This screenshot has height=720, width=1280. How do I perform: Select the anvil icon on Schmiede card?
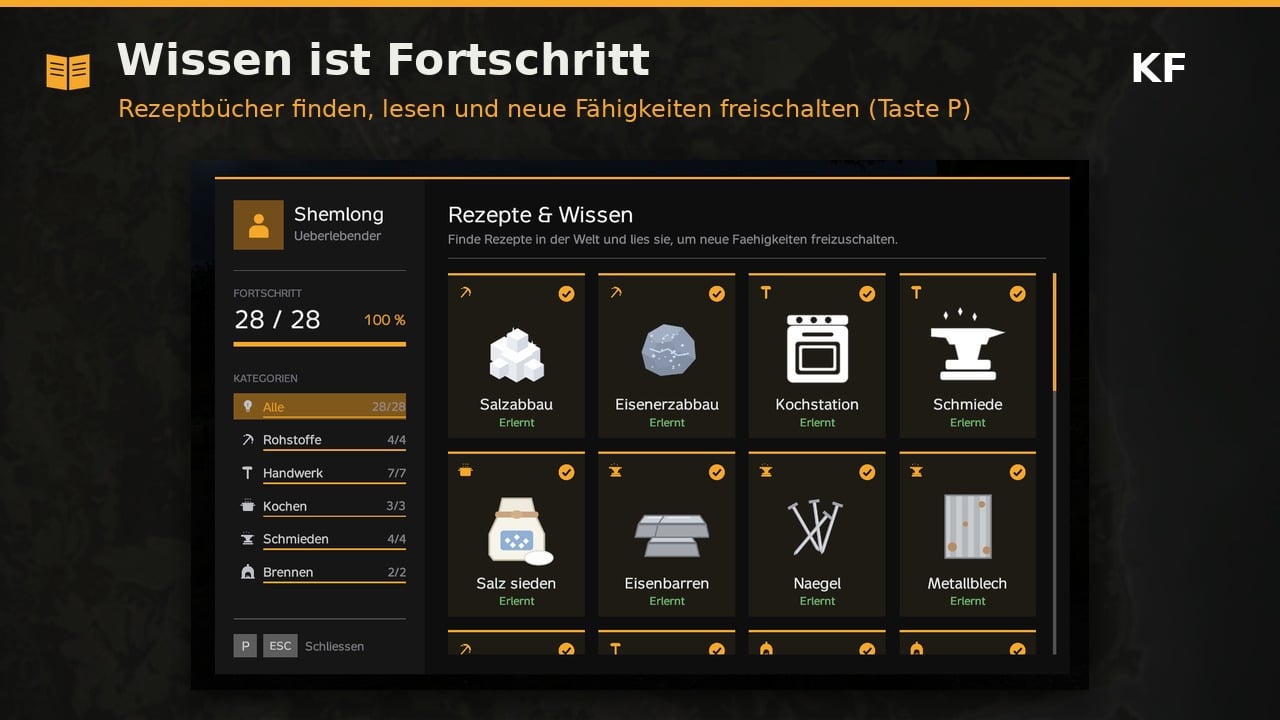click(967, 345)
